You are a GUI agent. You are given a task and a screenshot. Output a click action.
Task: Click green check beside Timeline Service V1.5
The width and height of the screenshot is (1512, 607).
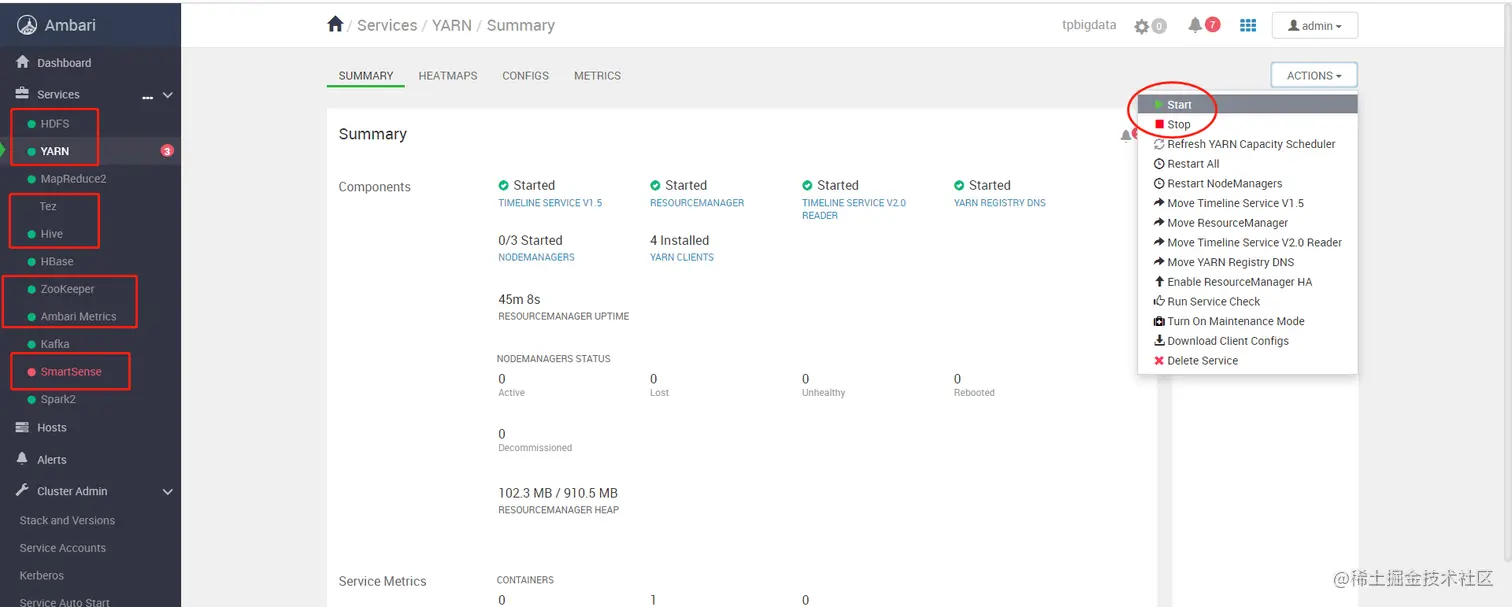(504, 185)
